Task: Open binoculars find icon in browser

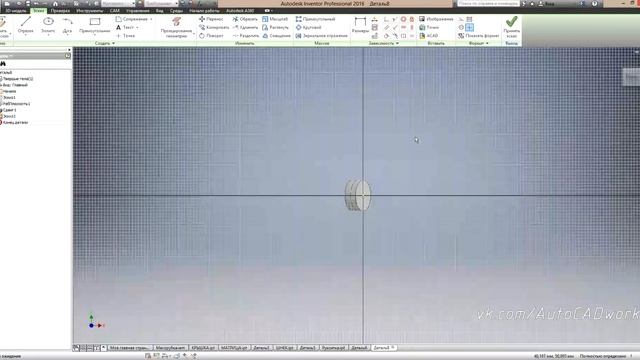Action: coord(3,64)
